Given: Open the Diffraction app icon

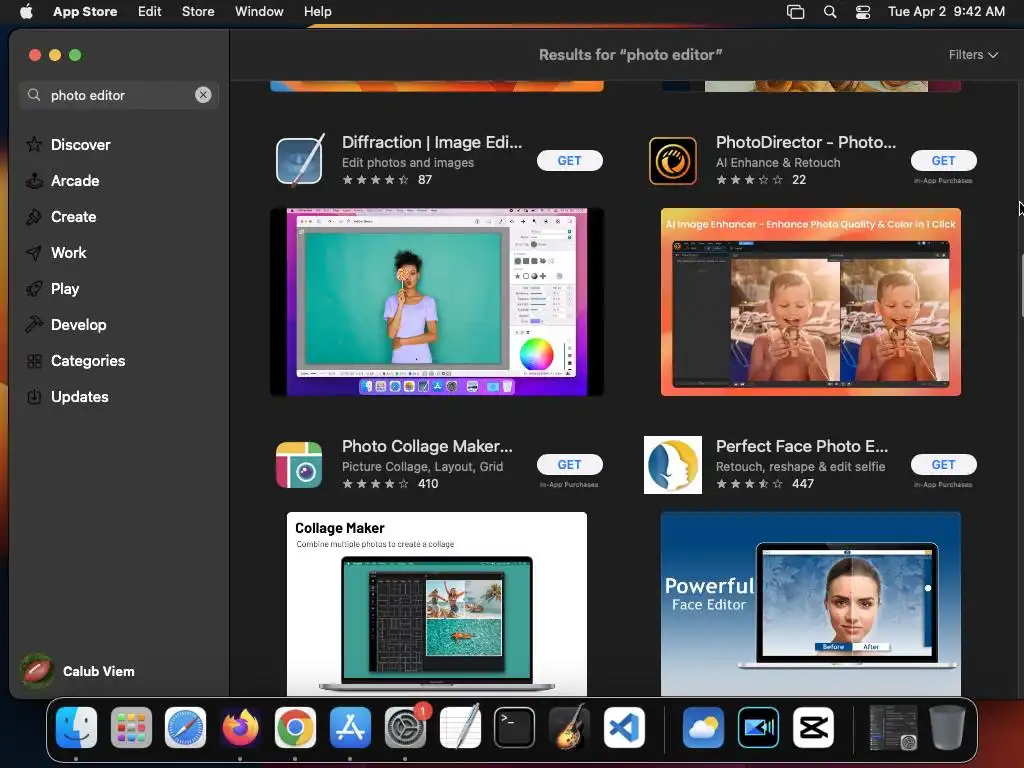Looking at the screenshot, I should coord(300,160).
